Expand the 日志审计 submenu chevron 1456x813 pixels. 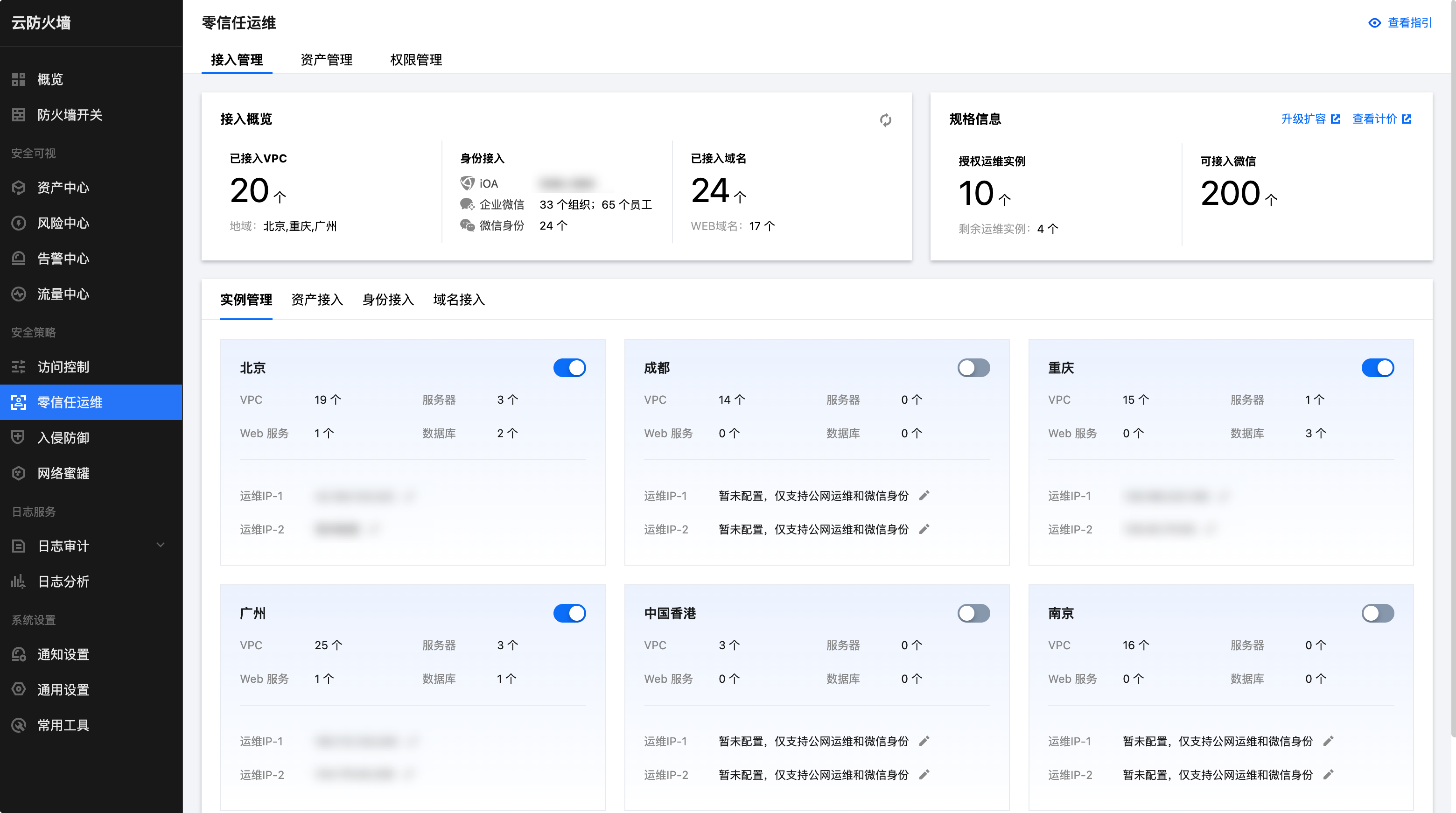pyautogui.click(x=161, y=546)
